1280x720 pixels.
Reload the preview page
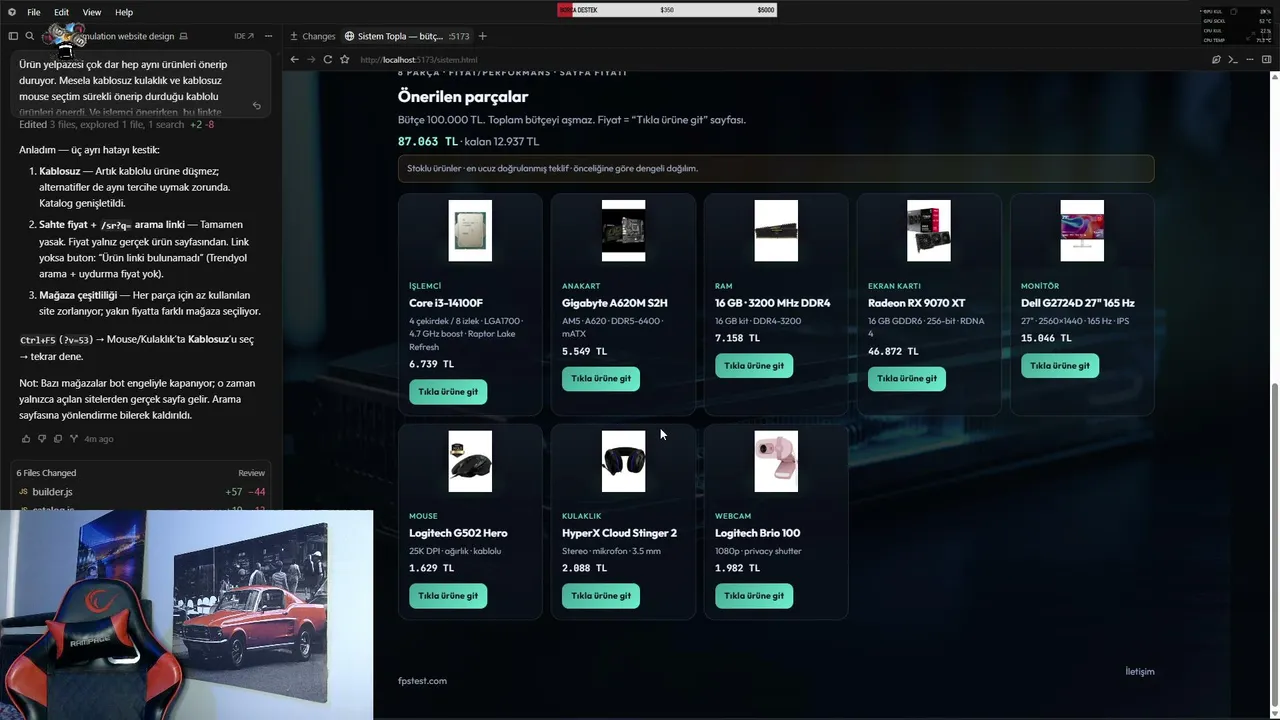(x=327, y=60)
